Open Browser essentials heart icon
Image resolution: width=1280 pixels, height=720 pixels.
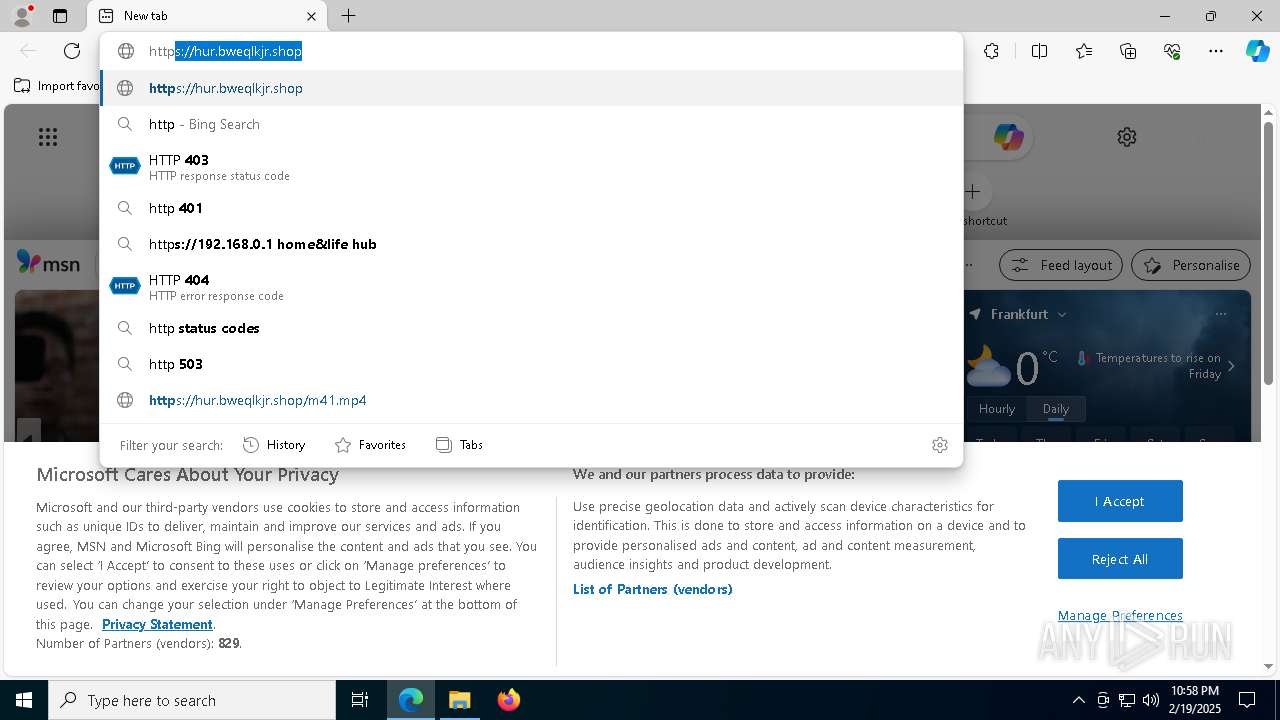tap(1172, 51)
